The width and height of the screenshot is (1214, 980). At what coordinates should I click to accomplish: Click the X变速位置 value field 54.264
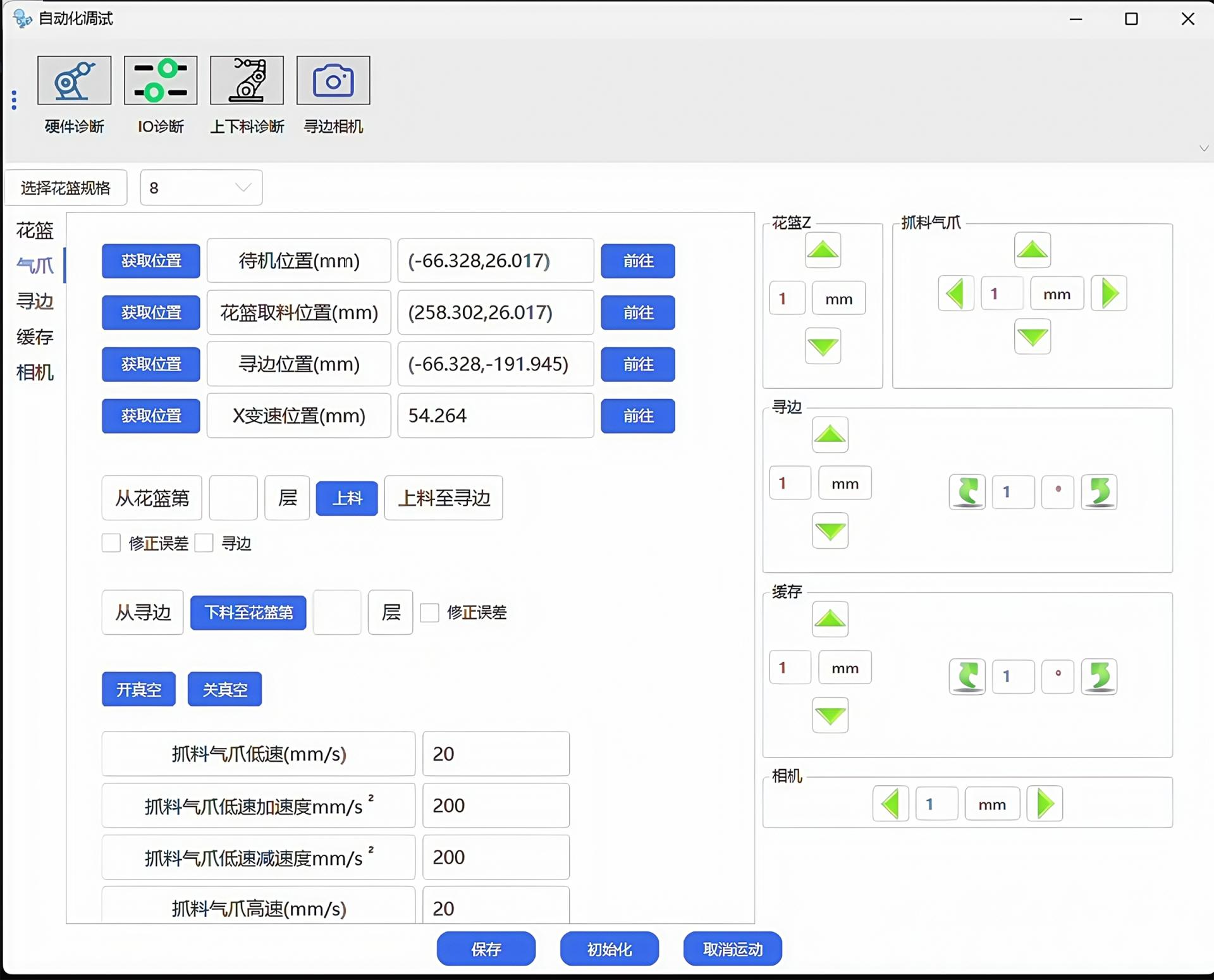click(495, 416)
